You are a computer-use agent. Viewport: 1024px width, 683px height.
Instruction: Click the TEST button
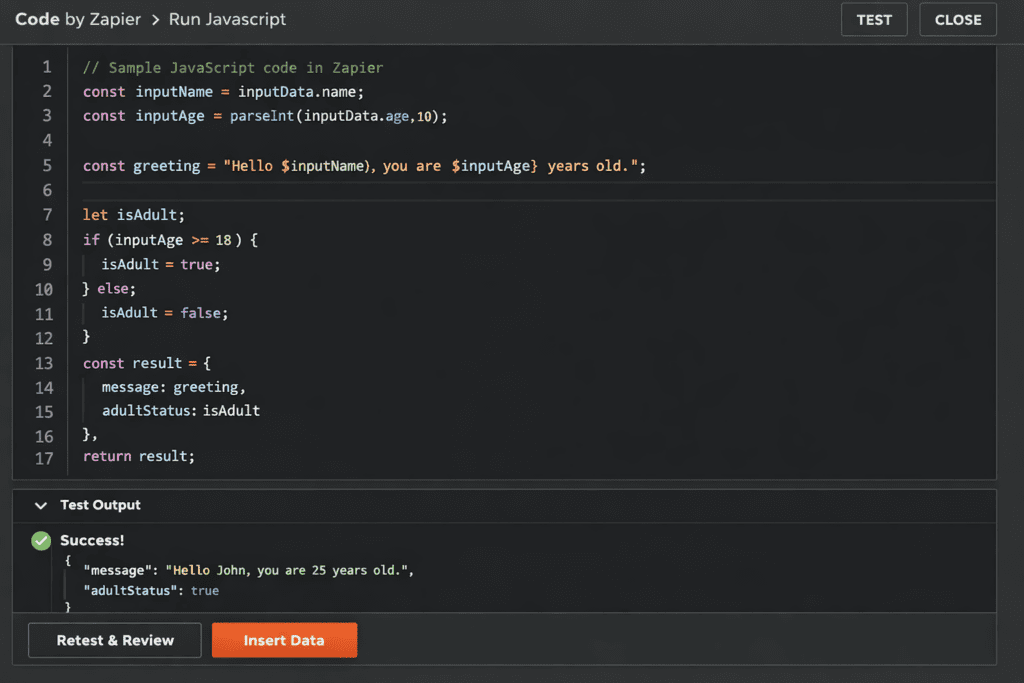coord(874,20)
